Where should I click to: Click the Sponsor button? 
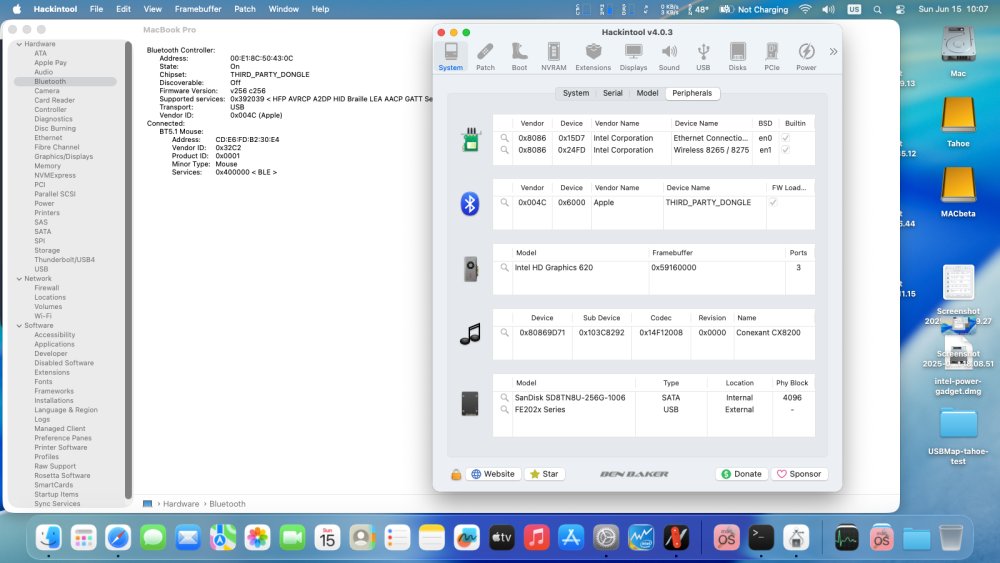click(799, 474)
